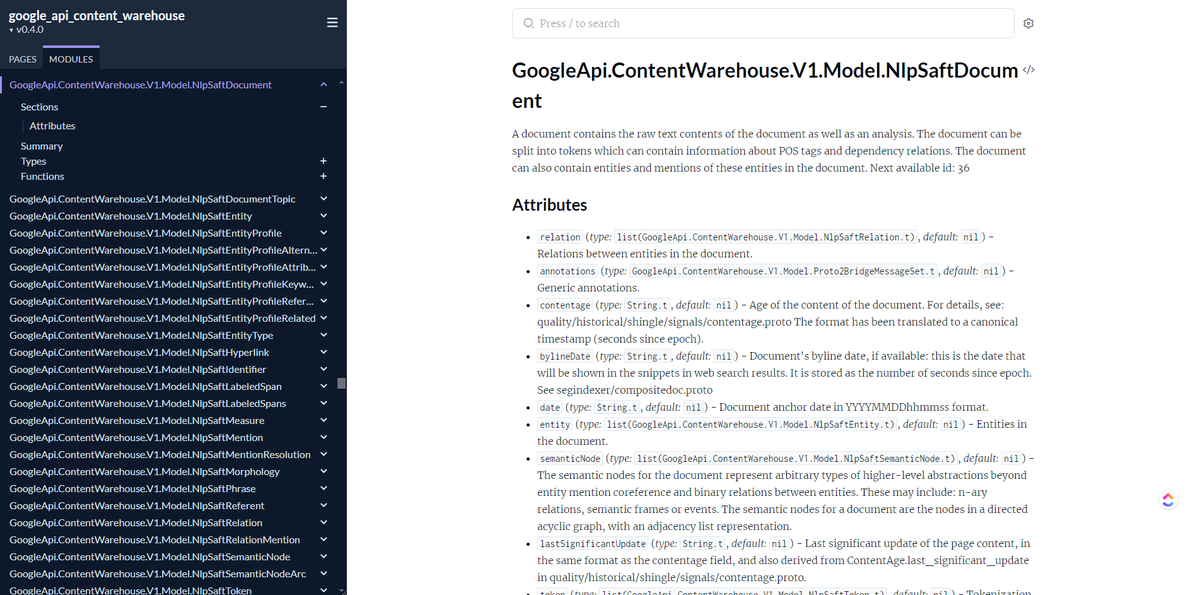Expand NlpSaftEntityProfile chevron
This screenshot has height=595, width=1200.
[323, 233]
